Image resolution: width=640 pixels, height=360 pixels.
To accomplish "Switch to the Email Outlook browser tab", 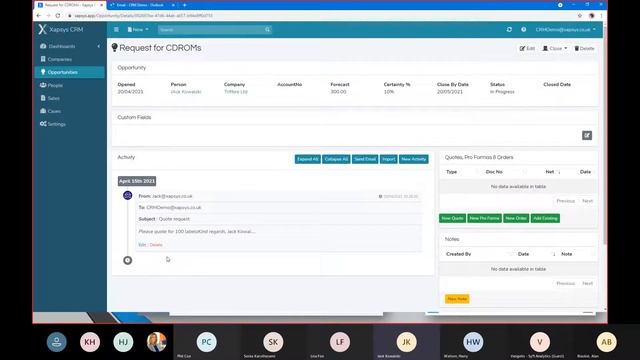I will pos(141,5).
